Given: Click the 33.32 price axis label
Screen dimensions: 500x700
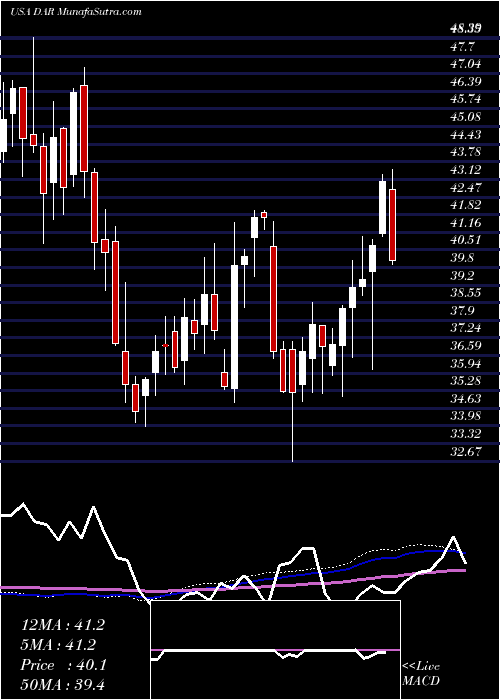Looking at the screenshot, I should (x=466, y=434).
